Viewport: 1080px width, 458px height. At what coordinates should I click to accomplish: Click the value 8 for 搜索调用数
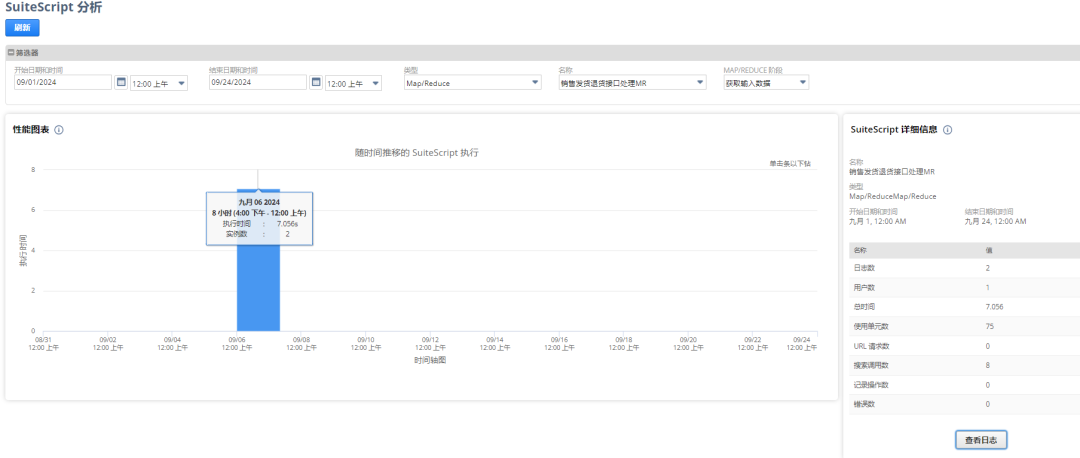988,365
